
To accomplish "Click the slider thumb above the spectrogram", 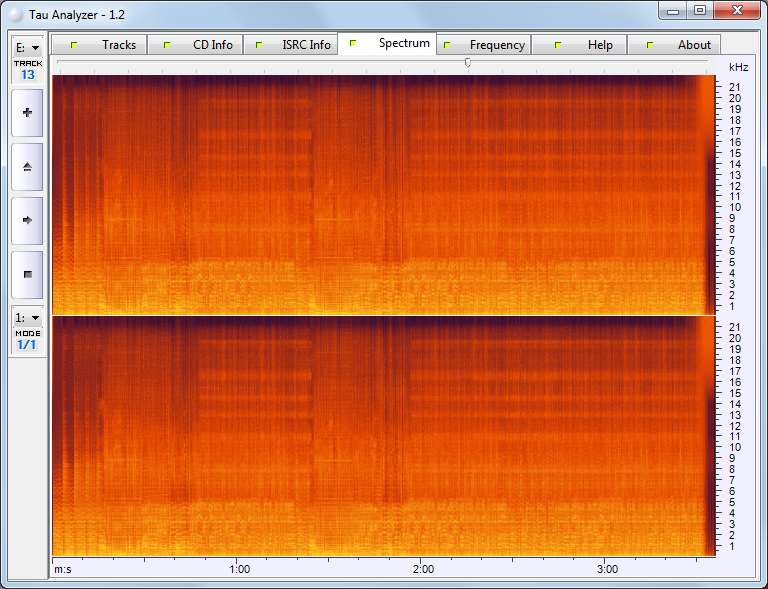I will click(x=468, y=63).
